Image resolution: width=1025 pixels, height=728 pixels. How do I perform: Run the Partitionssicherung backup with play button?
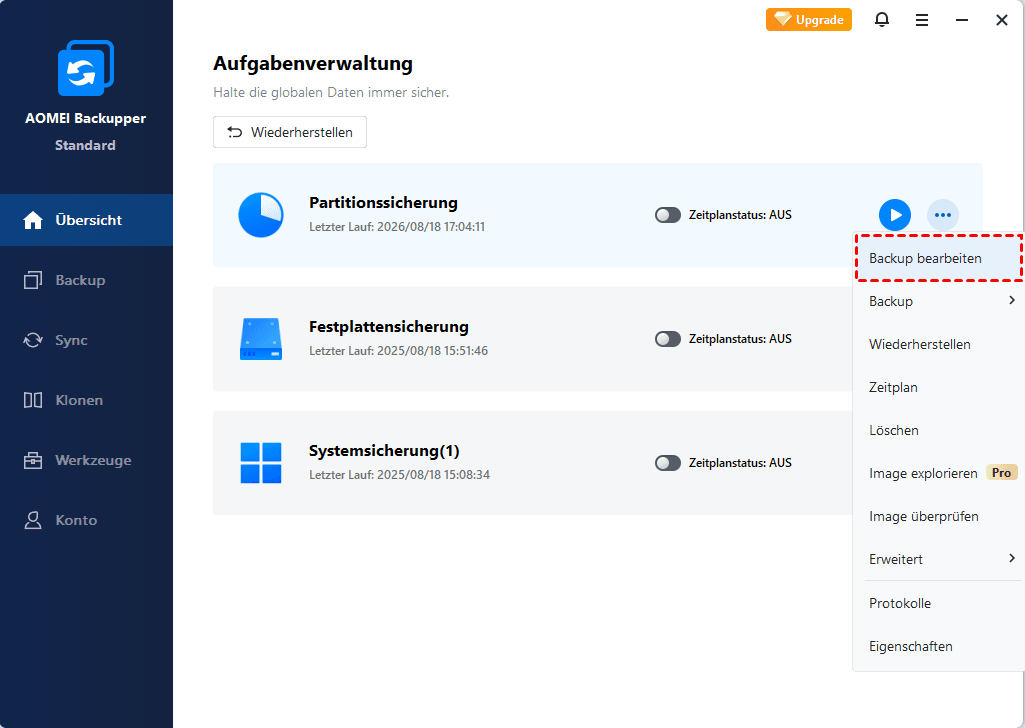coord(895,215)
